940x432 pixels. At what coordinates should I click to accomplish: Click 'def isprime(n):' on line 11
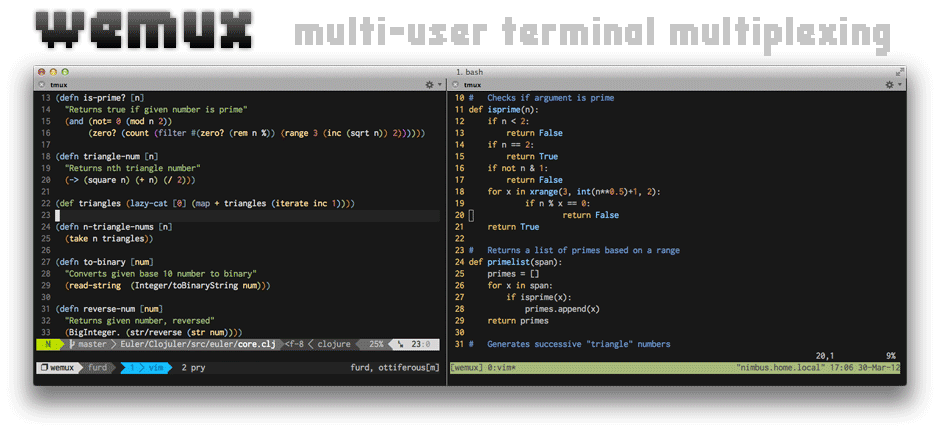point(504,110)
